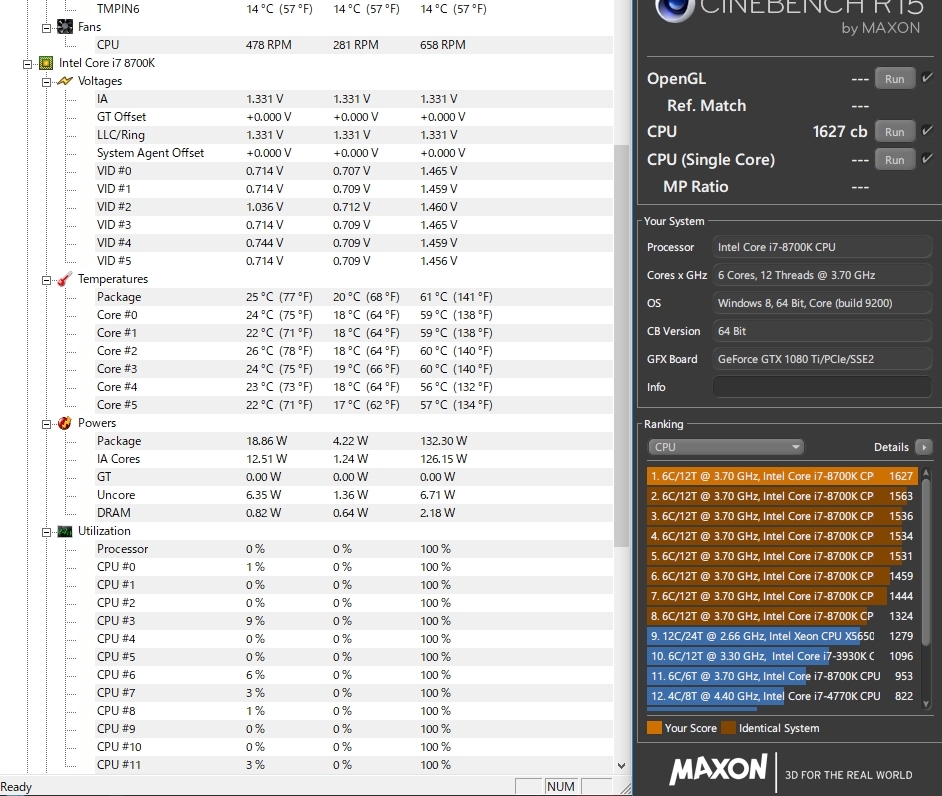Click the Details label in Ranking
Screen dimensions: 942x796
[x=891, y=447]
